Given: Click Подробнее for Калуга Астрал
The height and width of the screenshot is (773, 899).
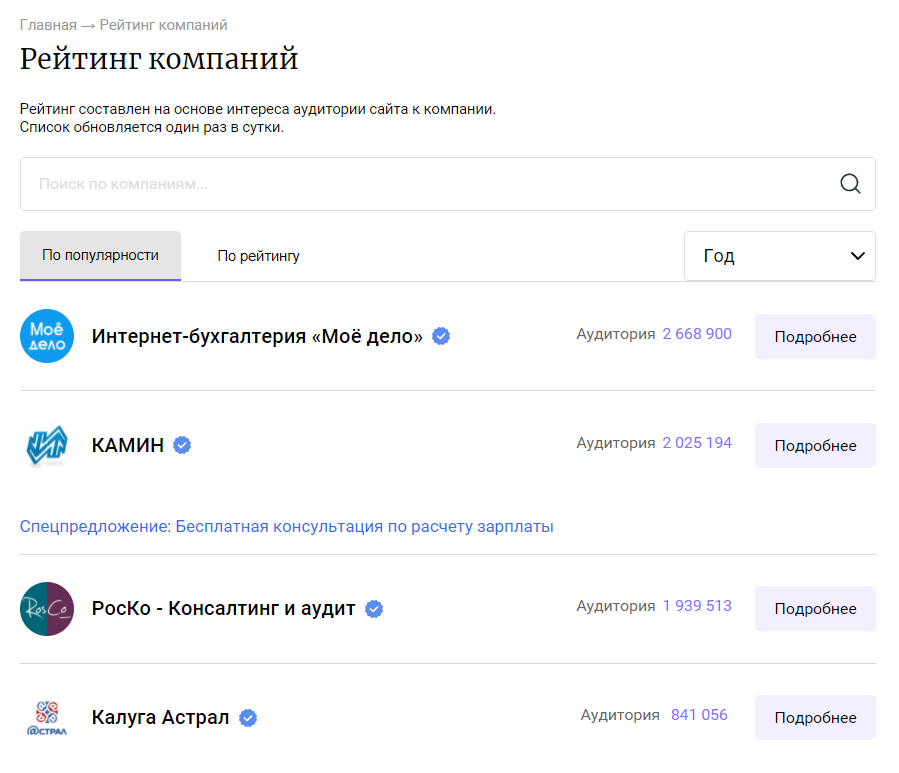Looking at the screenshot, I should [x=815, y=717].
